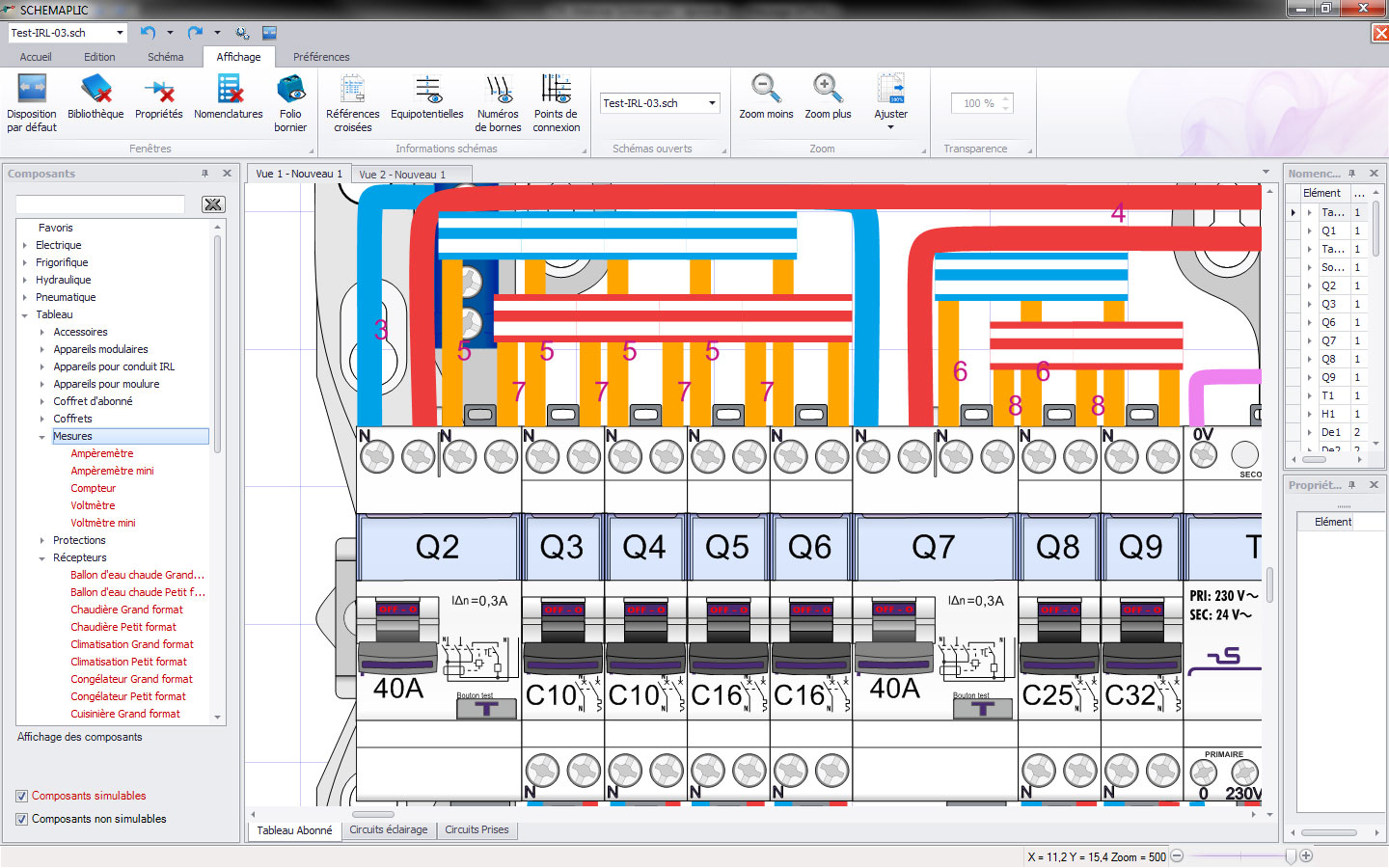1389x868 pixels.
Task: Flip the Q3 breaker OFF switch
Action: tap(561, 610)
